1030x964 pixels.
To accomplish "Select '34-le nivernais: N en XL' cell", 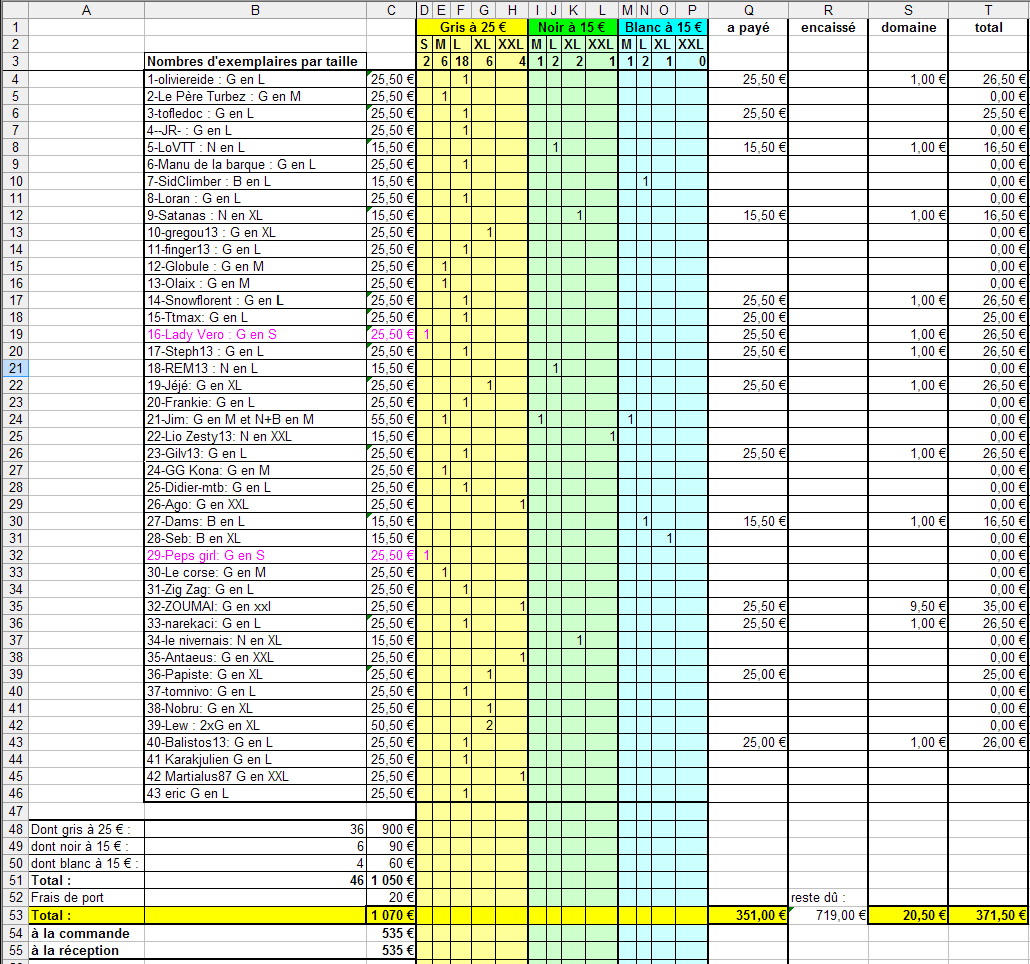I will pos(255,640).
